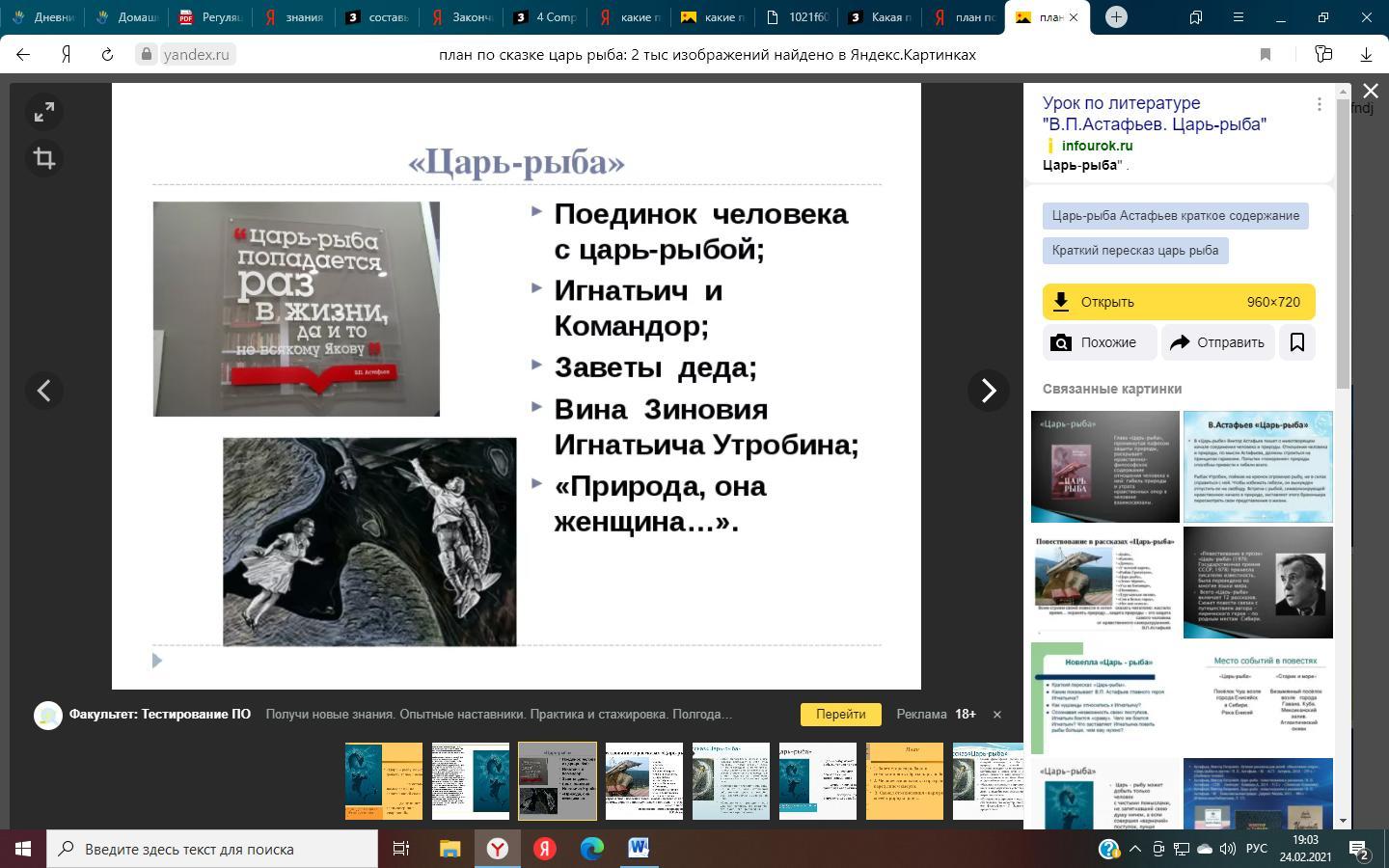The height and width of the screenshot is (868, 1389).
Task: Activate the crop image tool
Action: click(x=44, y=158)
